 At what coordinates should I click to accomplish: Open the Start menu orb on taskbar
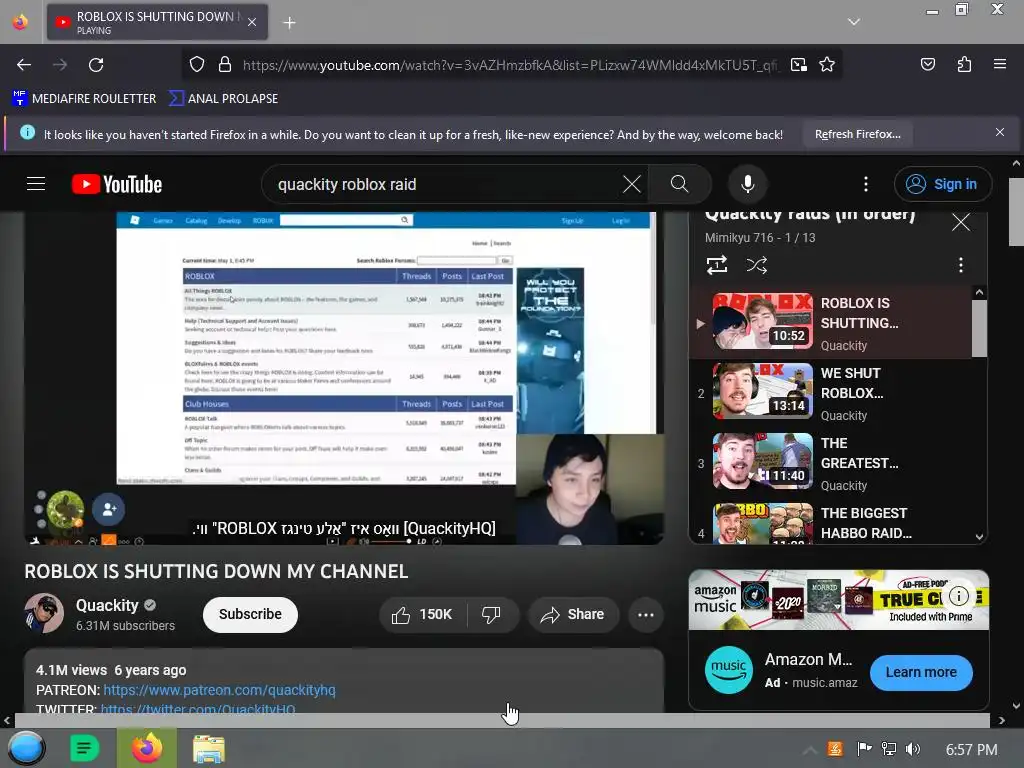(25, 748)
